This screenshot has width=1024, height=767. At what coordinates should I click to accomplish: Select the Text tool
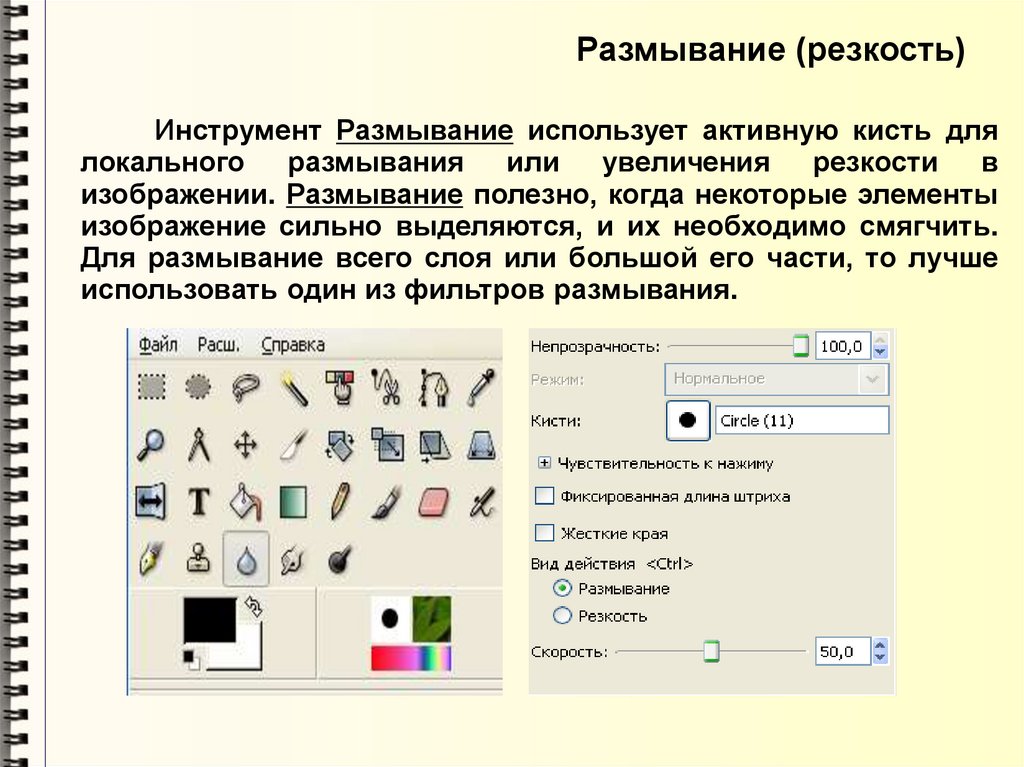click(x=199, y=502)
